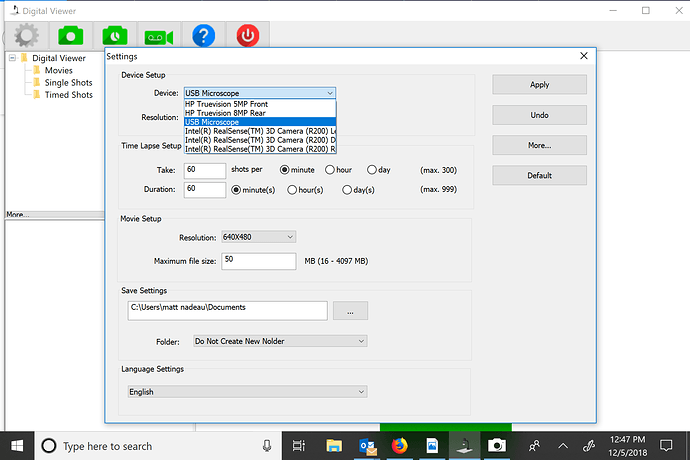The height and width of the screenshot is (460, 690).
Task: Click the save path text field
Action: (x=228, y=311)
